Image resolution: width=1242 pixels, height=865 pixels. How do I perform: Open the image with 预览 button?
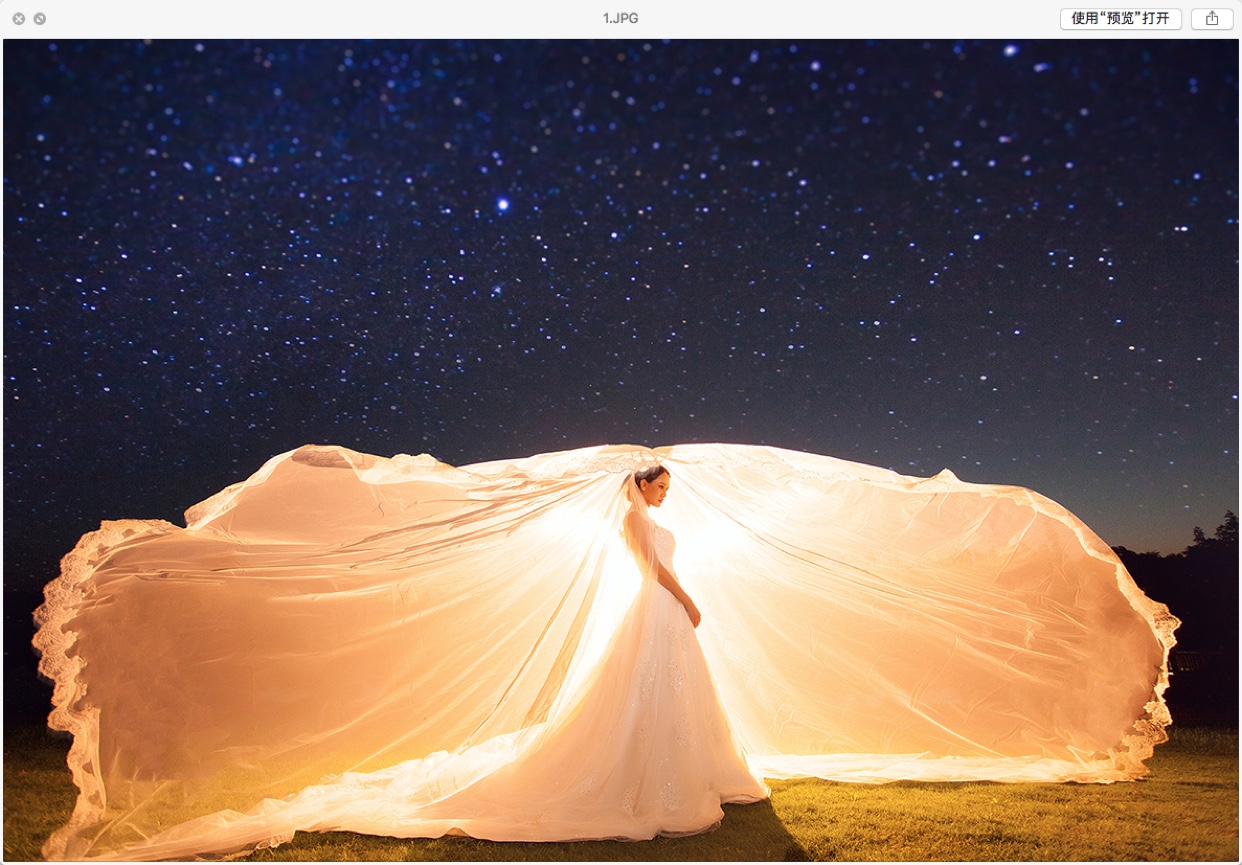[x=1121, y=19]
